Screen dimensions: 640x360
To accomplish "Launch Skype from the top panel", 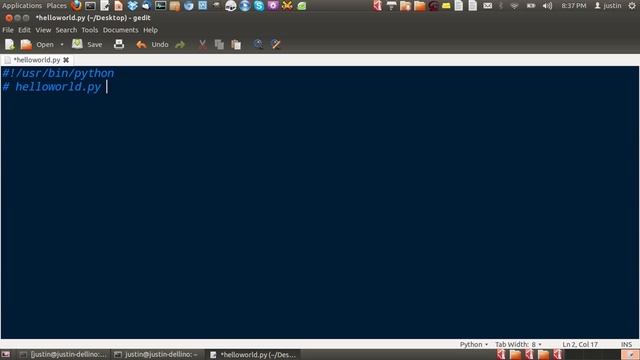I will tap(258, 6).
